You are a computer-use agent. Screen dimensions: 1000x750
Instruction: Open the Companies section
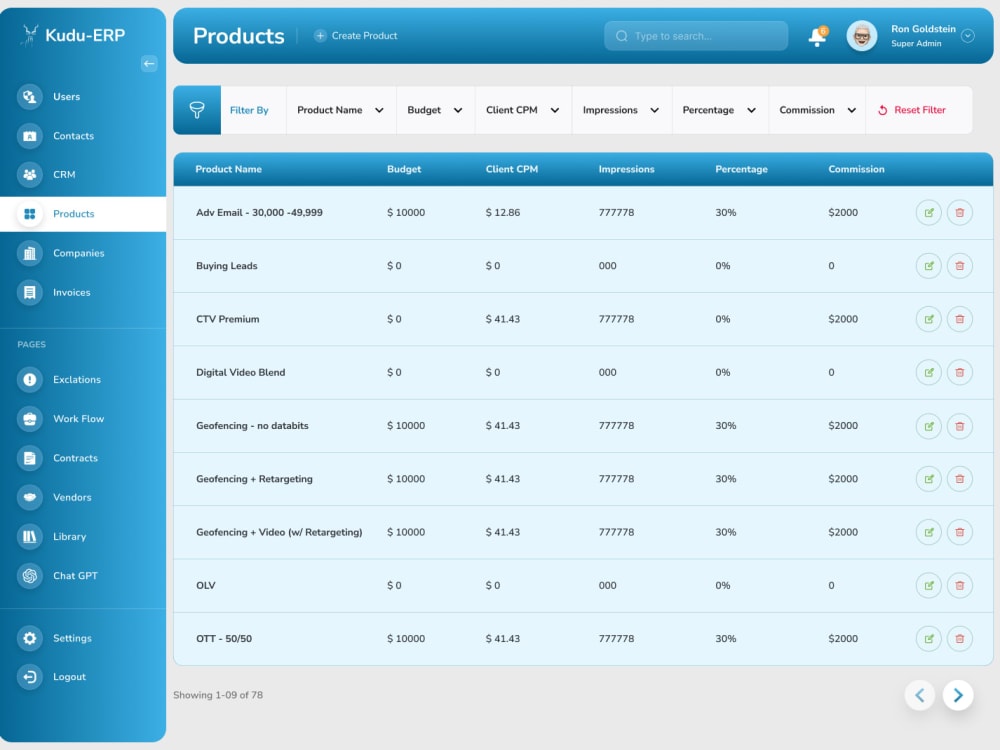(x=80, y=253)
